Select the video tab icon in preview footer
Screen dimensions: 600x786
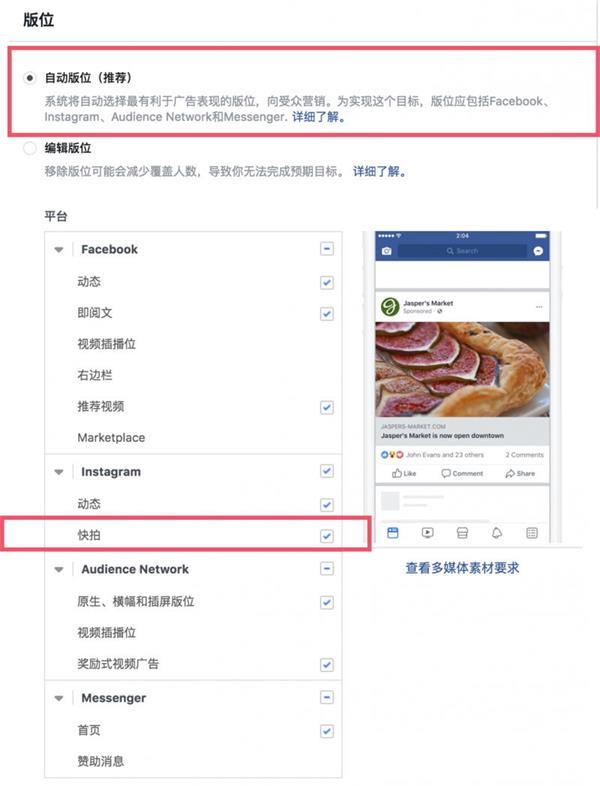[428, 533]
